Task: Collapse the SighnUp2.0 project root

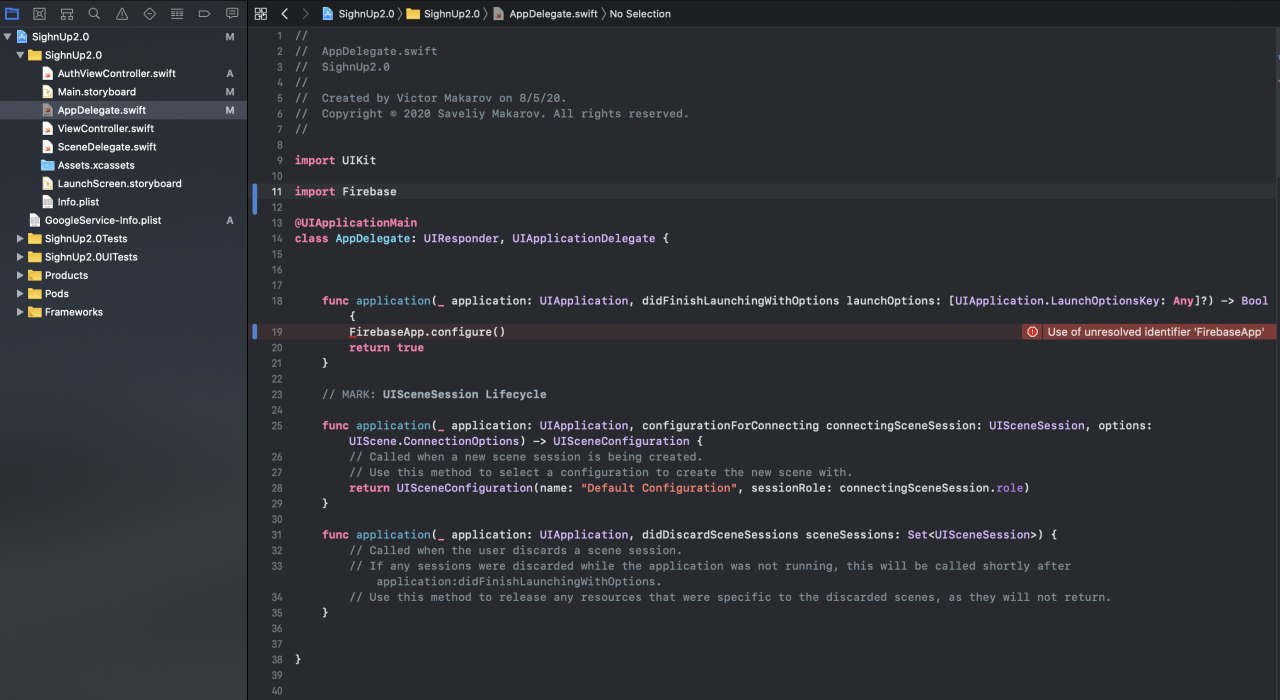Action: click(8, 37)
